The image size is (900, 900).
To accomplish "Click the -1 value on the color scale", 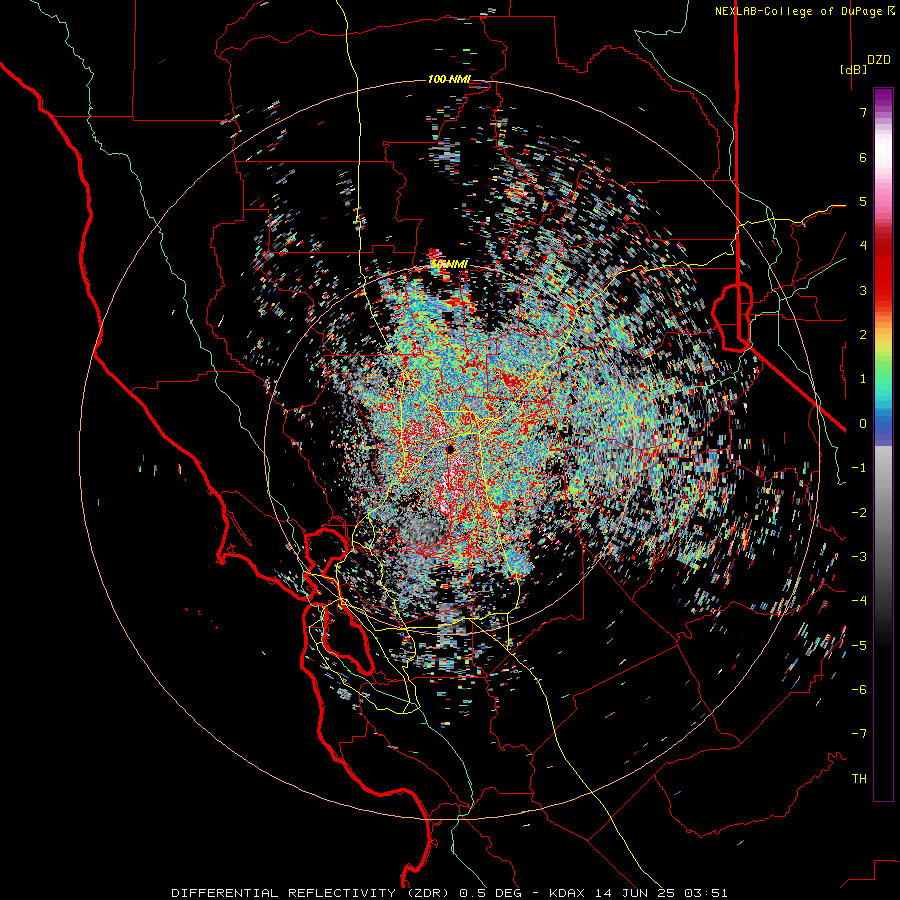I will click(859, 468).
